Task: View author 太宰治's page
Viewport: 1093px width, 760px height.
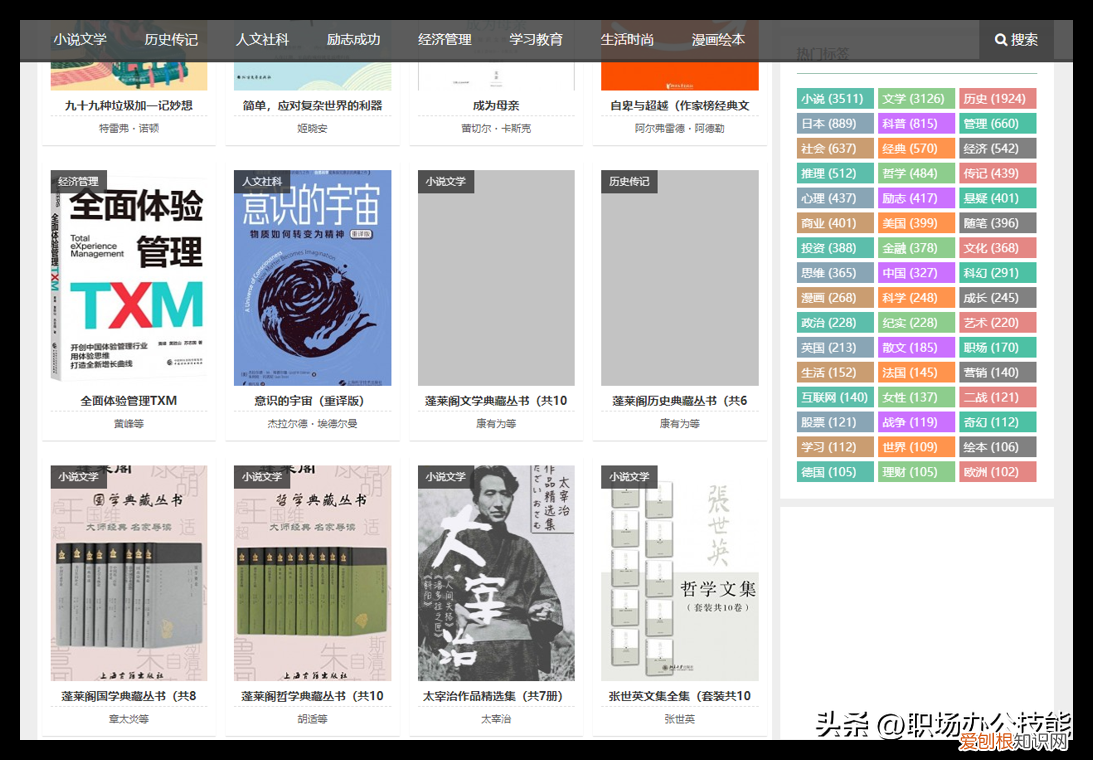Action: tap(495, 719)
